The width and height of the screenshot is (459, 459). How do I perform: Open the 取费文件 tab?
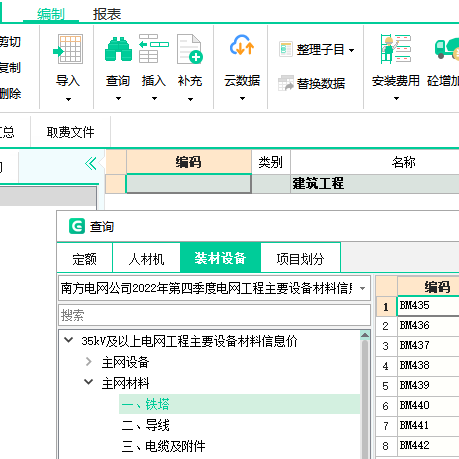pos(70,132)
